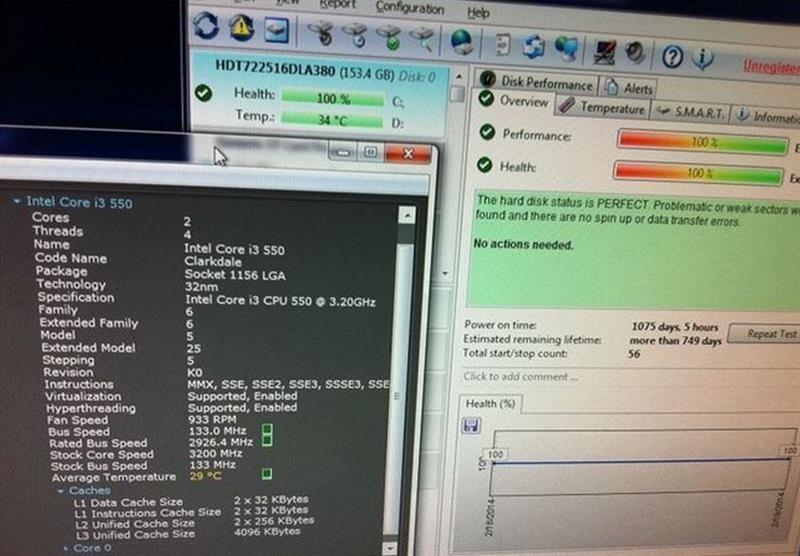
Task: Open help with the question mark icon
Action: (x=672, y=56)
